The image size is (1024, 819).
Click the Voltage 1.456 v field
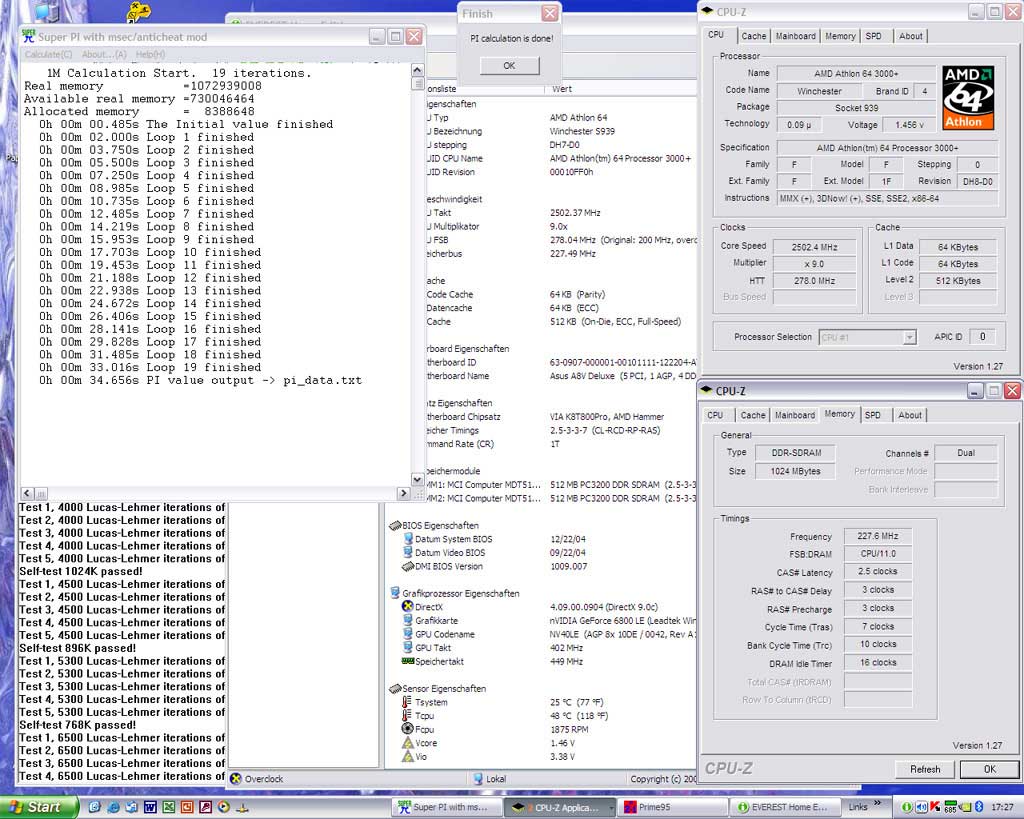pos(910,125)
